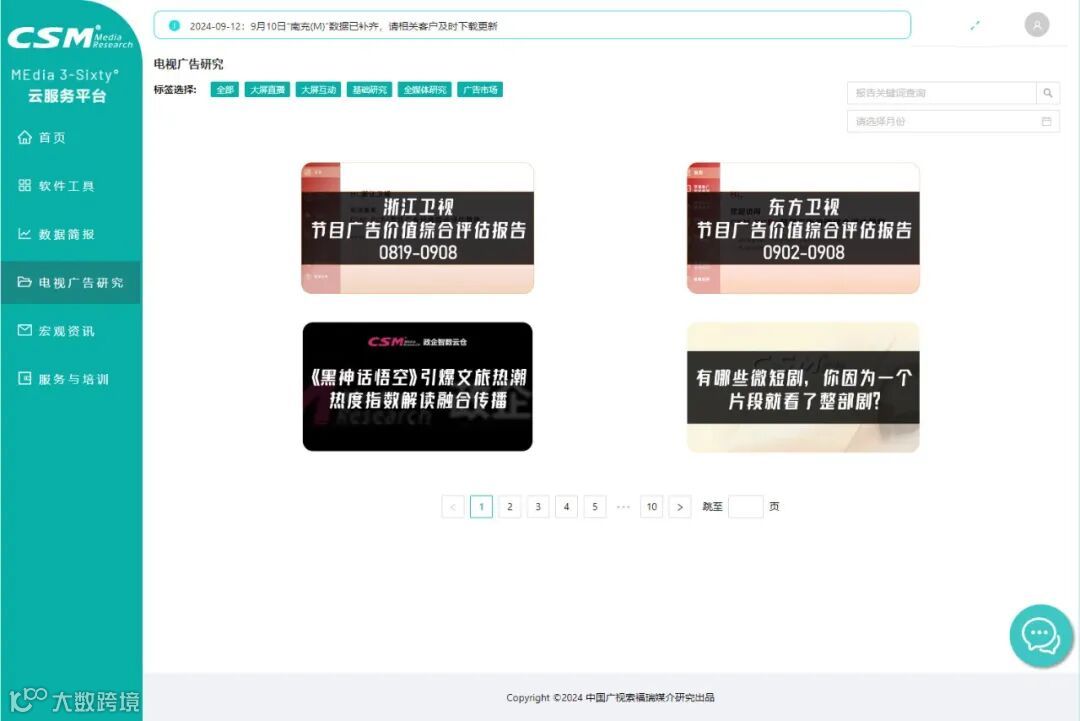
Task: Select the 全媒体研究 tag filter
Action: (425, 90)
